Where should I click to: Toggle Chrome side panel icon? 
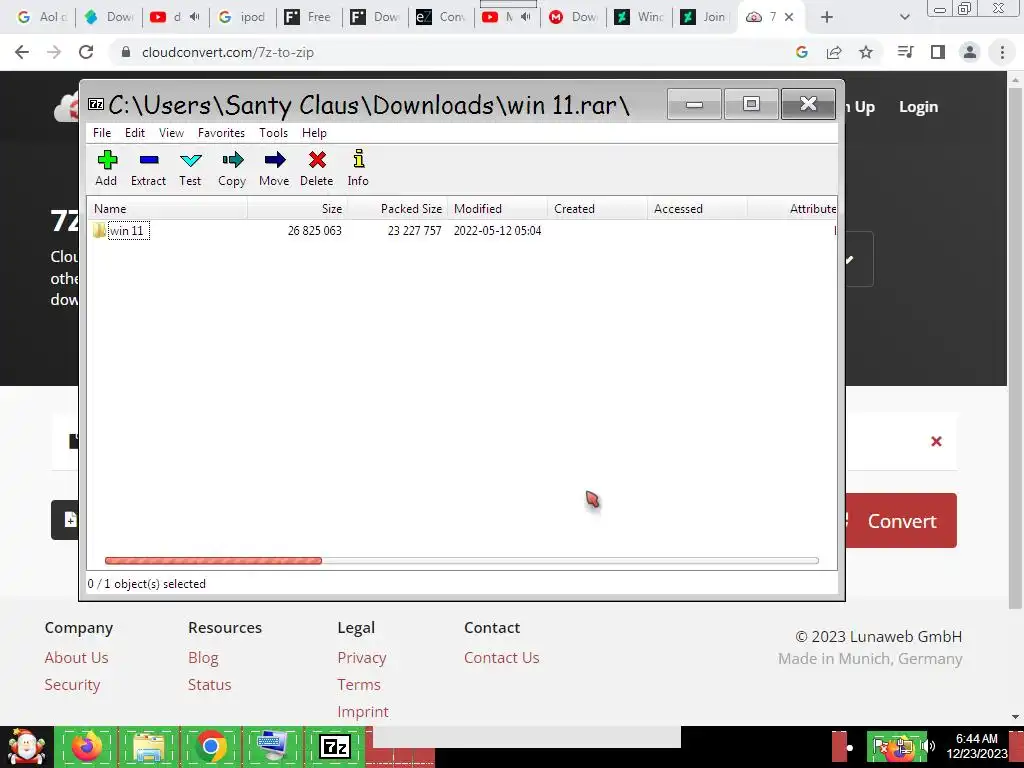[x=938, y=52]
